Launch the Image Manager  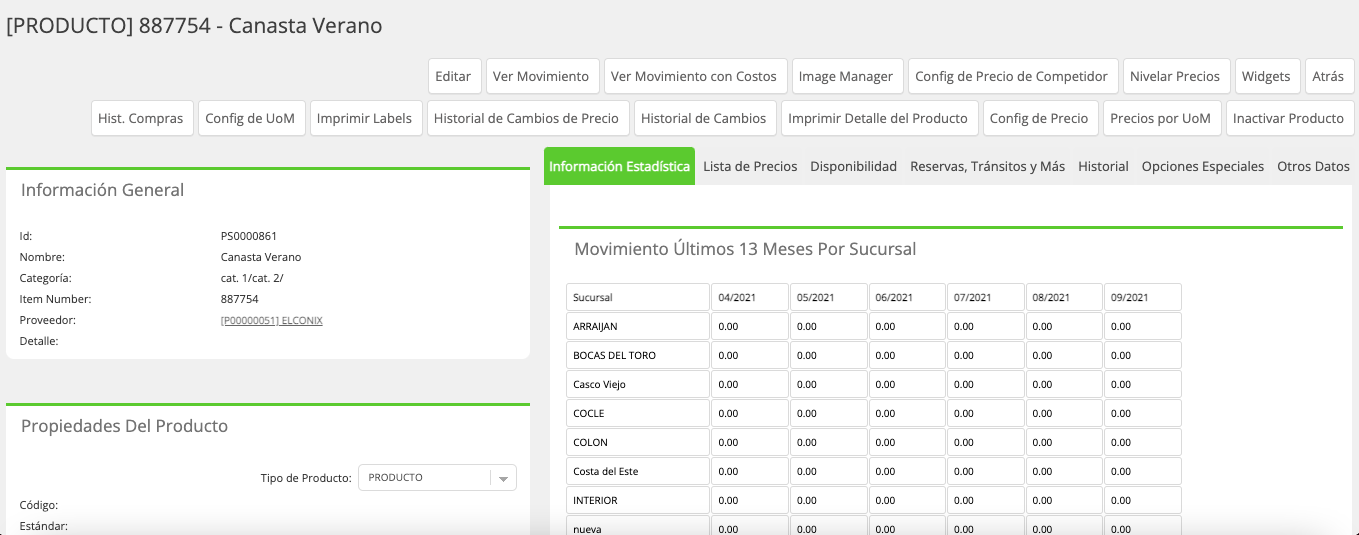(x=846, y=76)
